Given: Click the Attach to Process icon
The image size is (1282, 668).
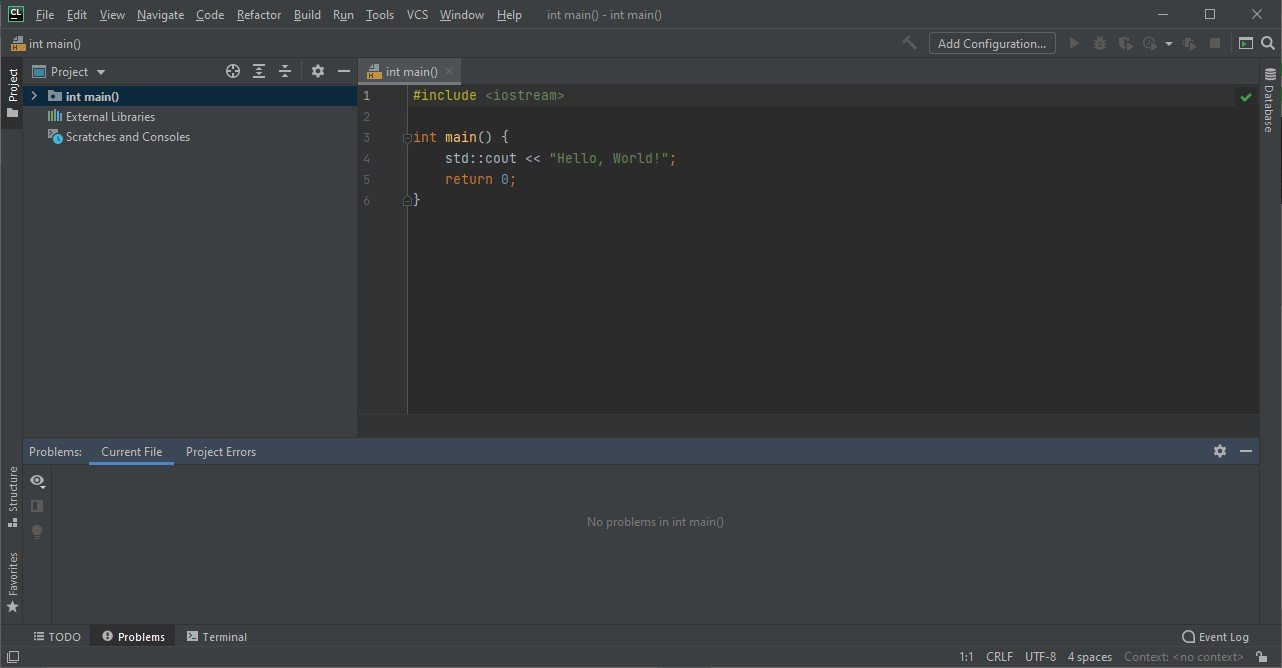Looking at the screenshot, I should (x=1189, y=43).
